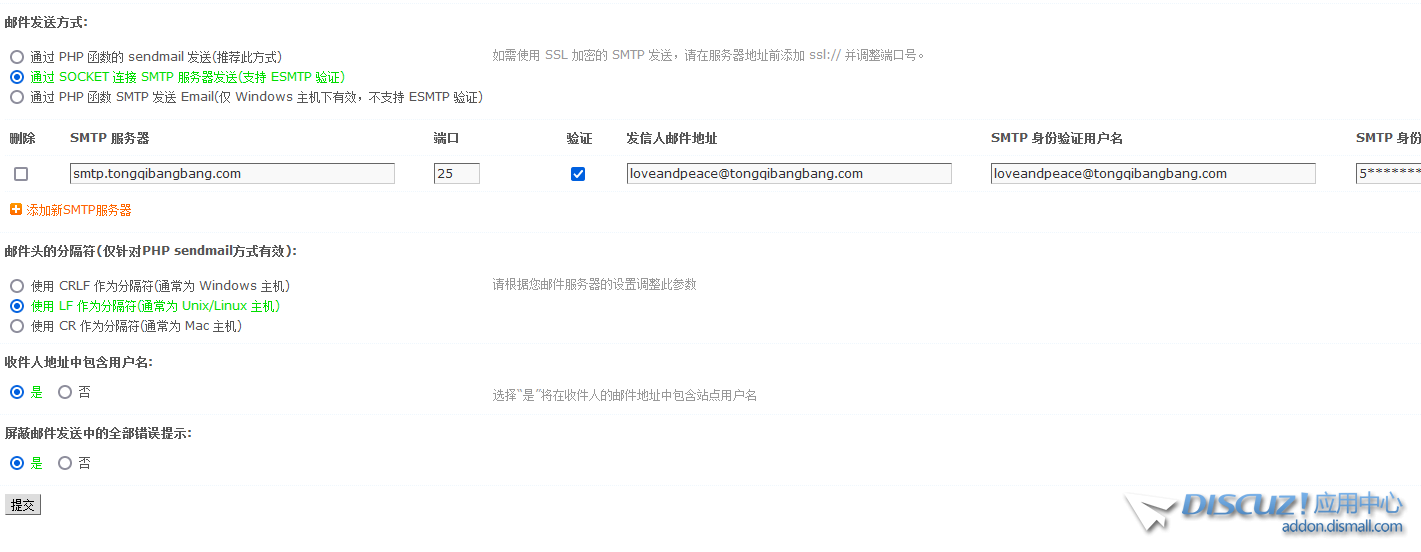Click the 屏蔽邮件发送中的全部错误提示 heading
Viewport: 1421px width, 552px height.
(x=99, y=433)
